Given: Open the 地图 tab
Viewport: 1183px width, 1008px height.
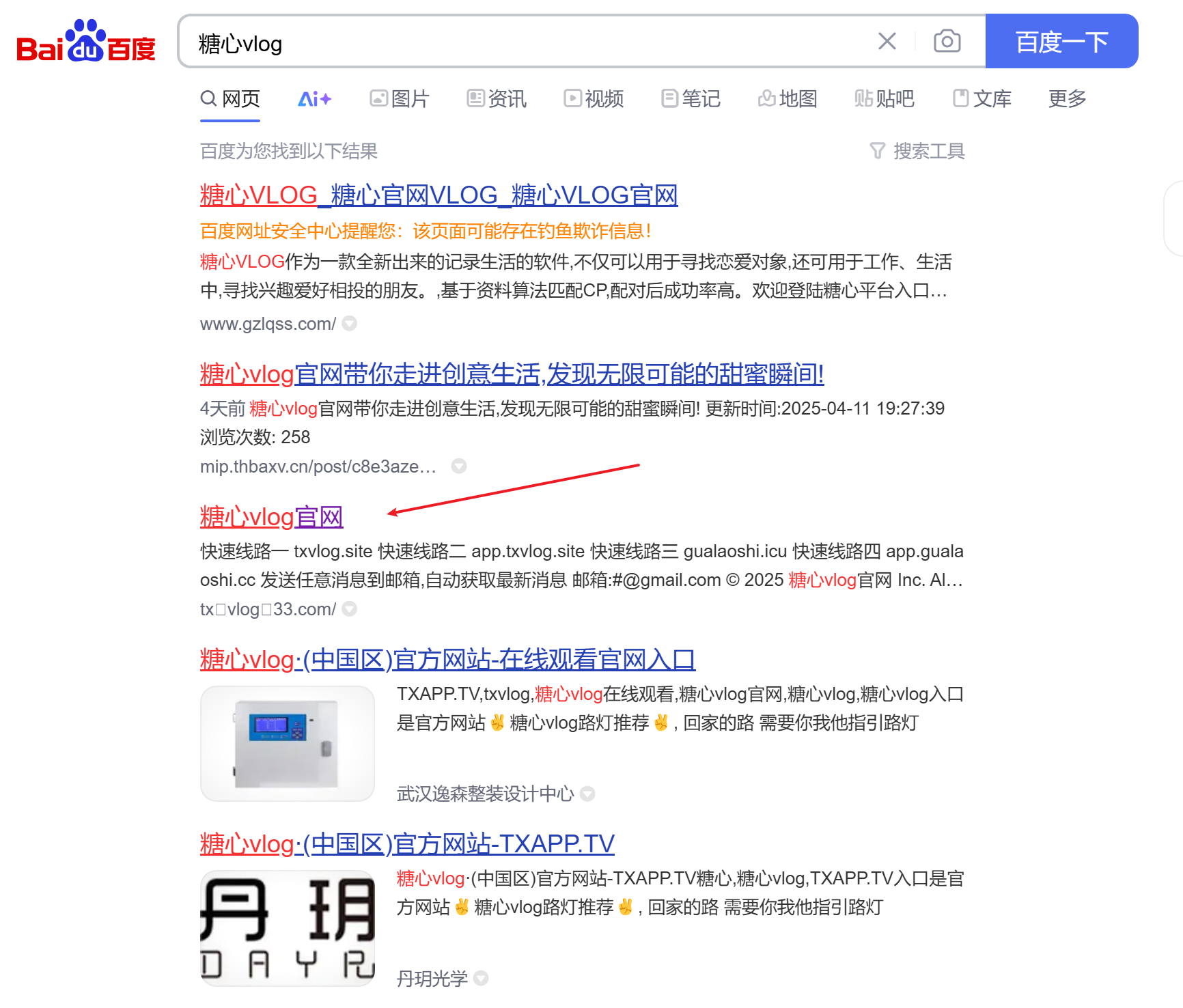Looking at the screenshot, I should click(x=788, y=99).
